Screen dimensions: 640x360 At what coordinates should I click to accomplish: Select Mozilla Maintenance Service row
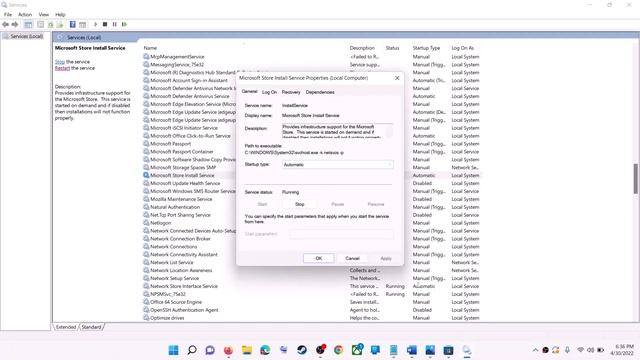pos(181,199)
